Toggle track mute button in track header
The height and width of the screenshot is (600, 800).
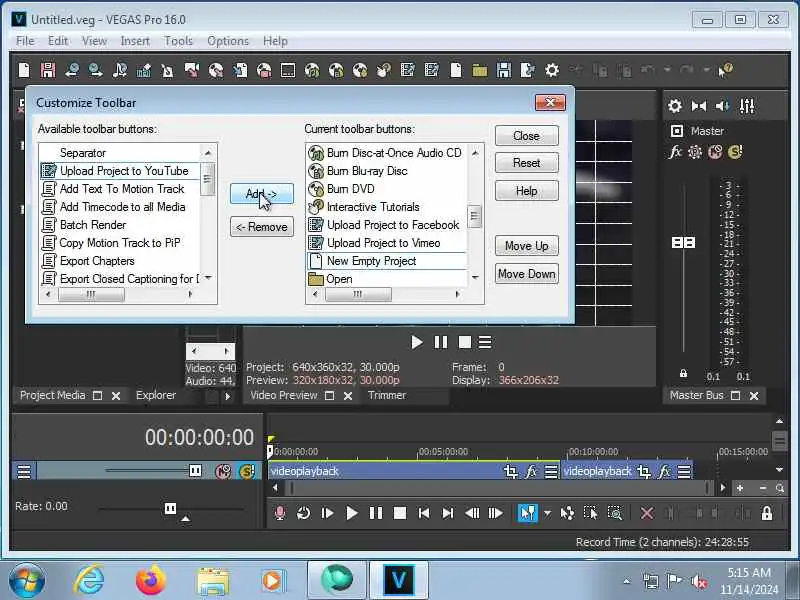(223, 471)
